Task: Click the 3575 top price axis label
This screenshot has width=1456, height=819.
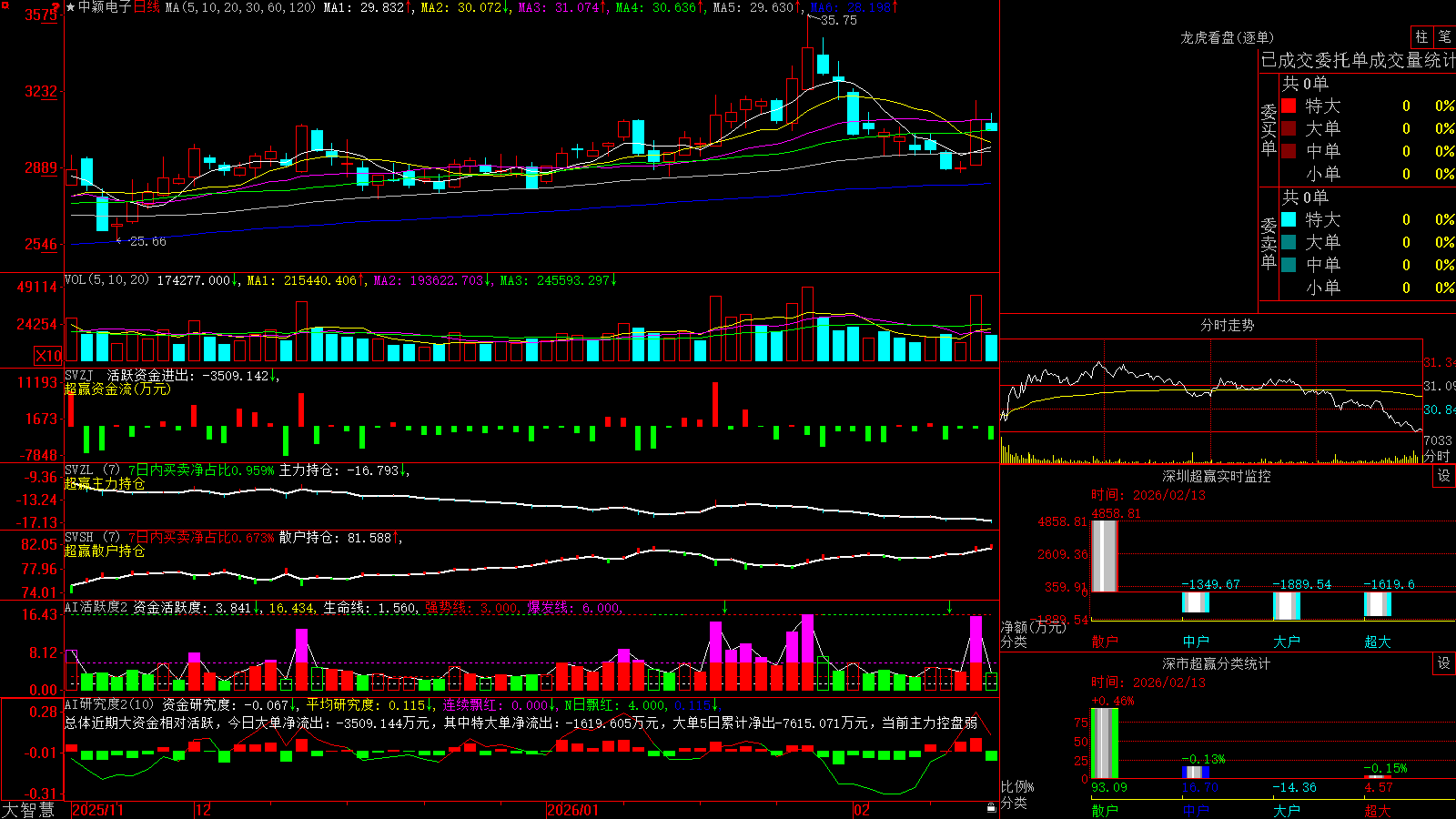Action: (x=41, y=15)
